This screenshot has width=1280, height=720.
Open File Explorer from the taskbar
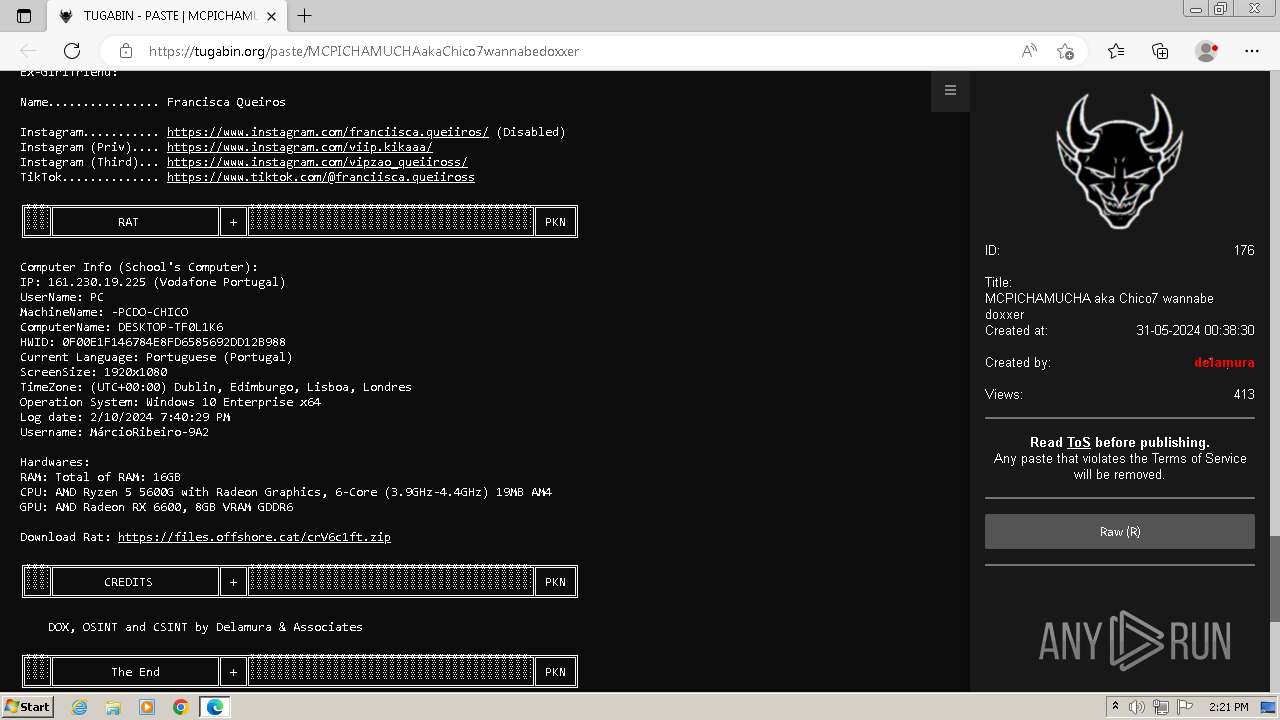pos(113,707)
